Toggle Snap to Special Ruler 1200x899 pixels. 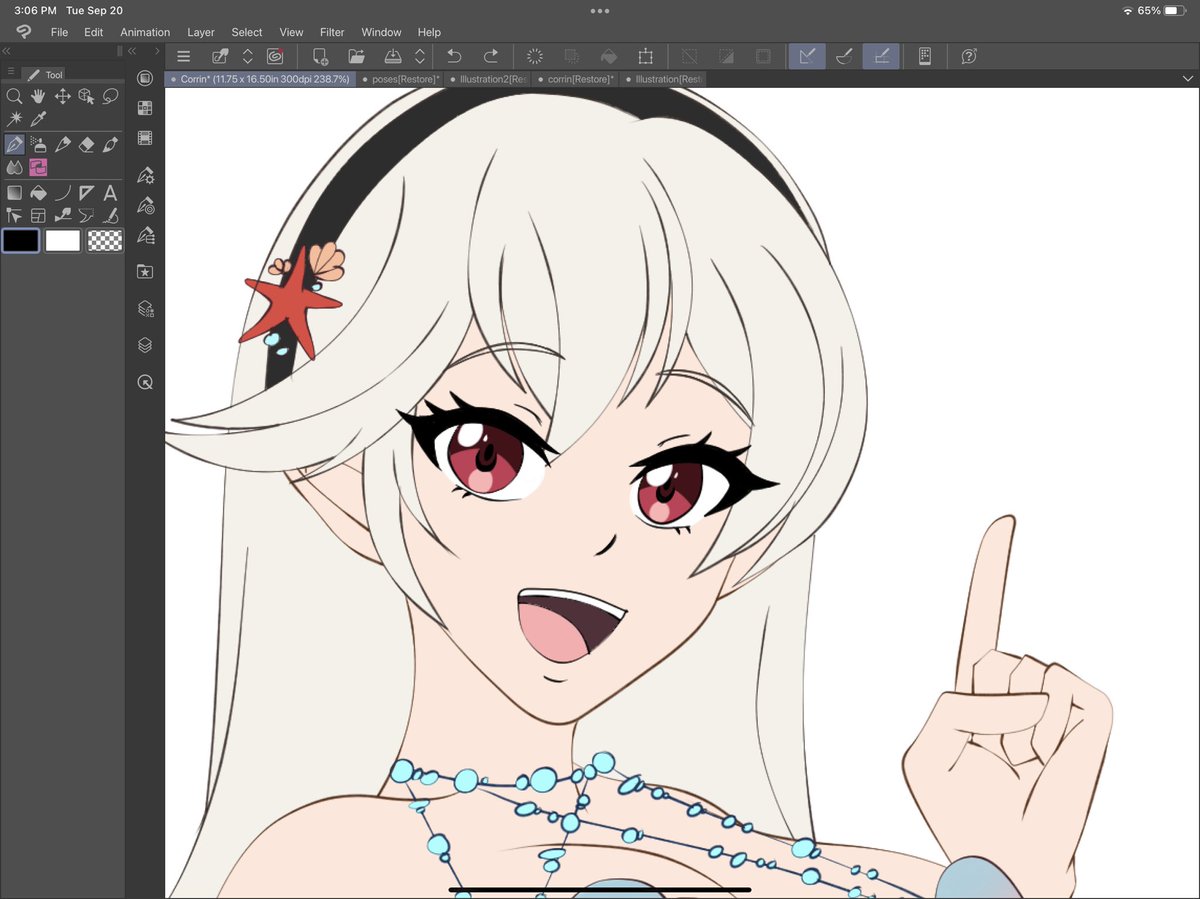click(844, 57)
